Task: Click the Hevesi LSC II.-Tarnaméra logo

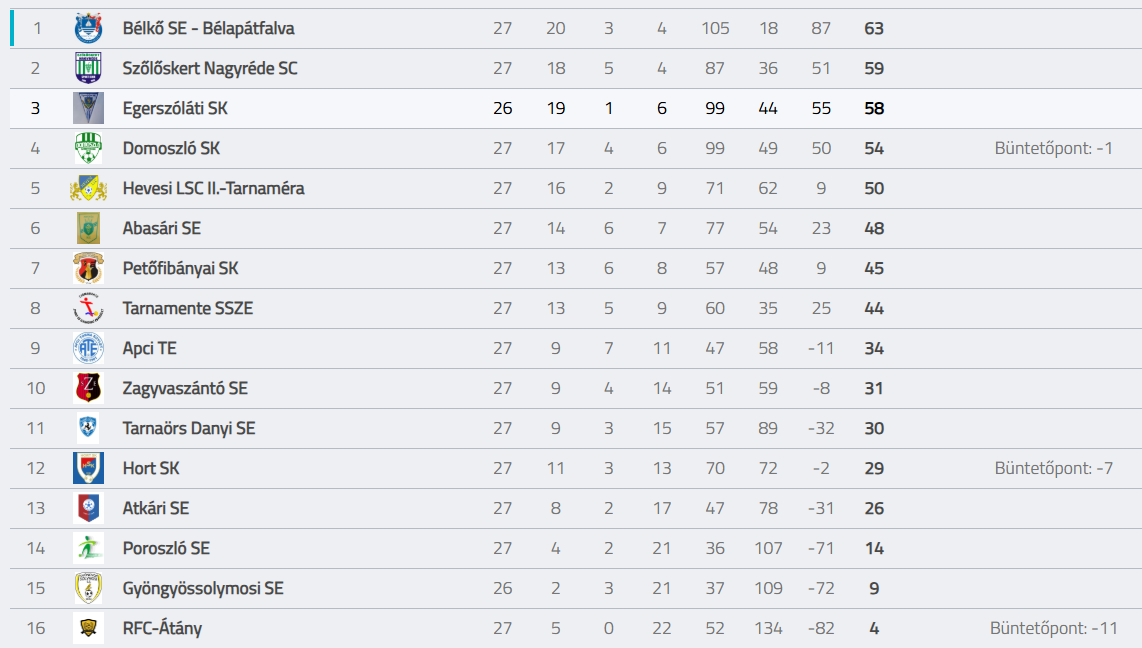Action: point(88,188)
